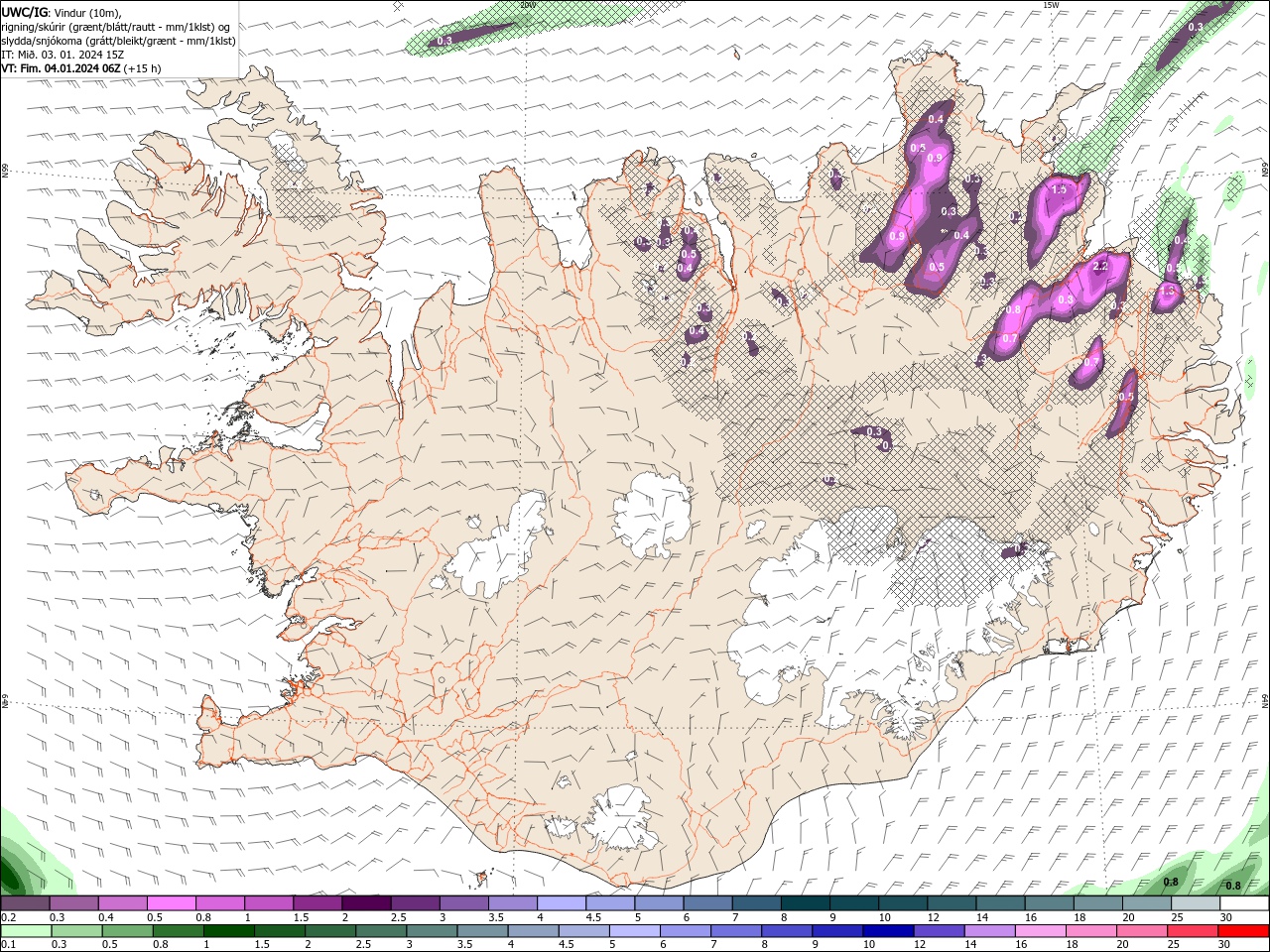Click the "rigning/skúrir (grænt/blátt/rautt" header line
The image size is (1270, 952).
coord(117,27)
